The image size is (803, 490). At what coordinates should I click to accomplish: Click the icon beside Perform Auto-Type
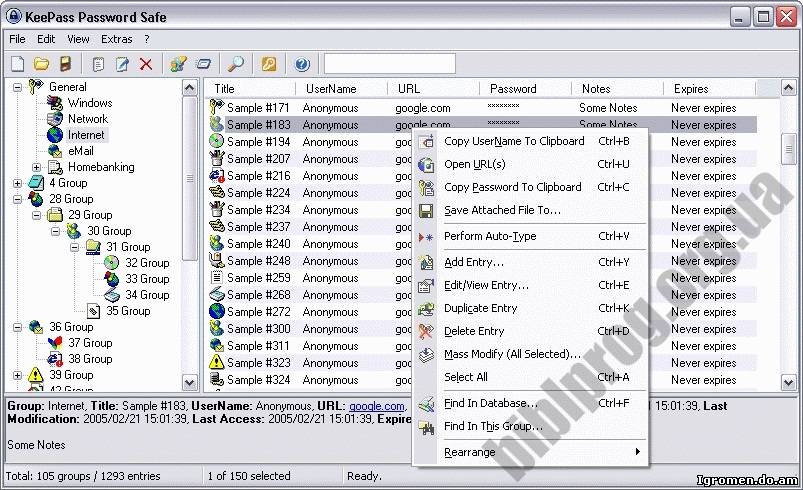pyautogui.click(x=426, y=237)
